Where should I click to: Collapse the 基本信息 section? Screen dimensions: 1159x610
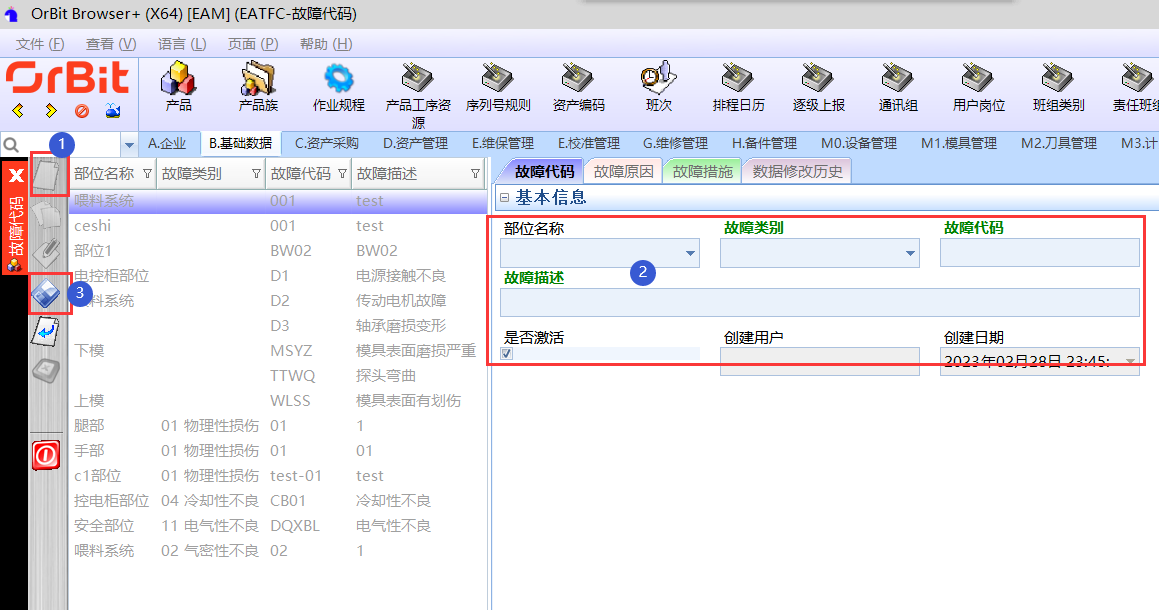pyautogui.click(x=504, y=198)
